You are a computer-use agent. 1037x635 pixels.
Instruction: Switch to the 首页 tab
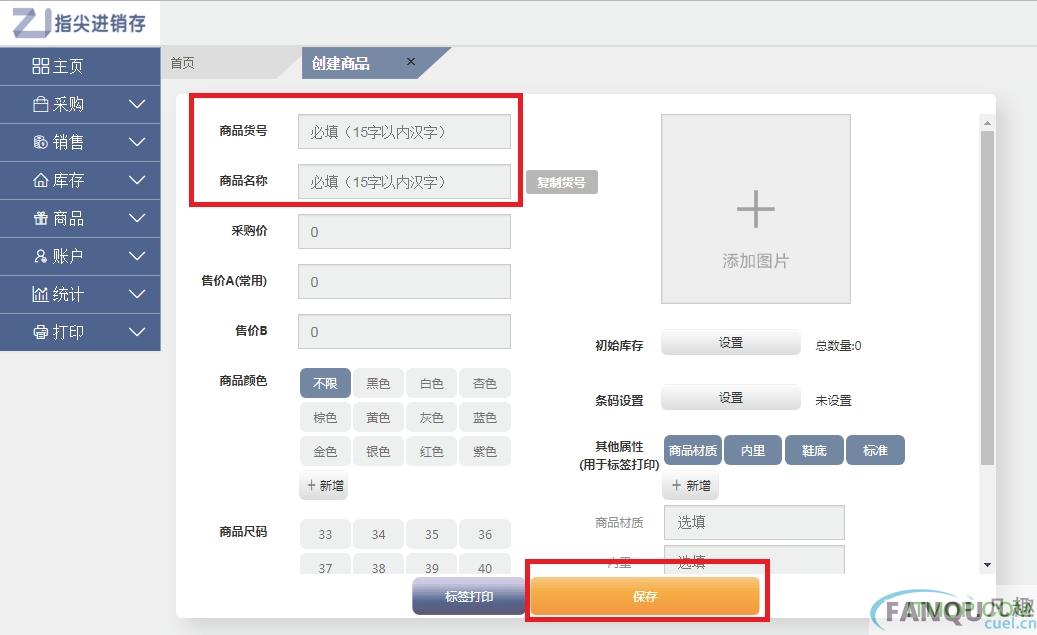click(183, 63)
